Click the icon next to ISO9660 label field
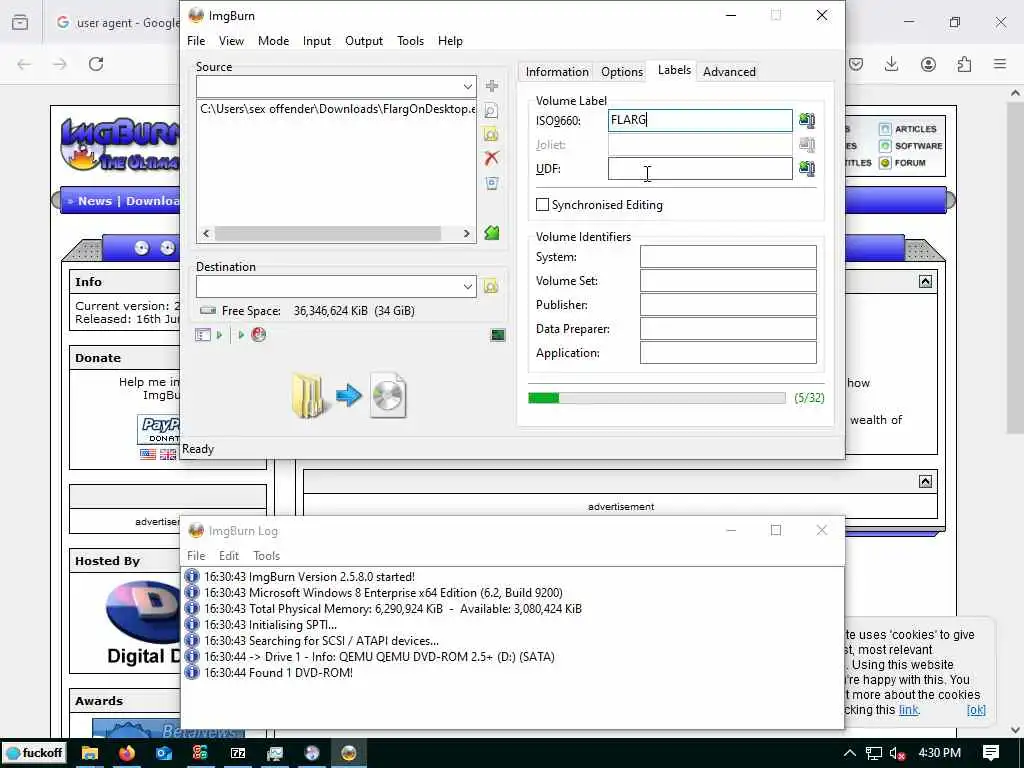This screenshot has height=768, width=1024. (807, 120)
